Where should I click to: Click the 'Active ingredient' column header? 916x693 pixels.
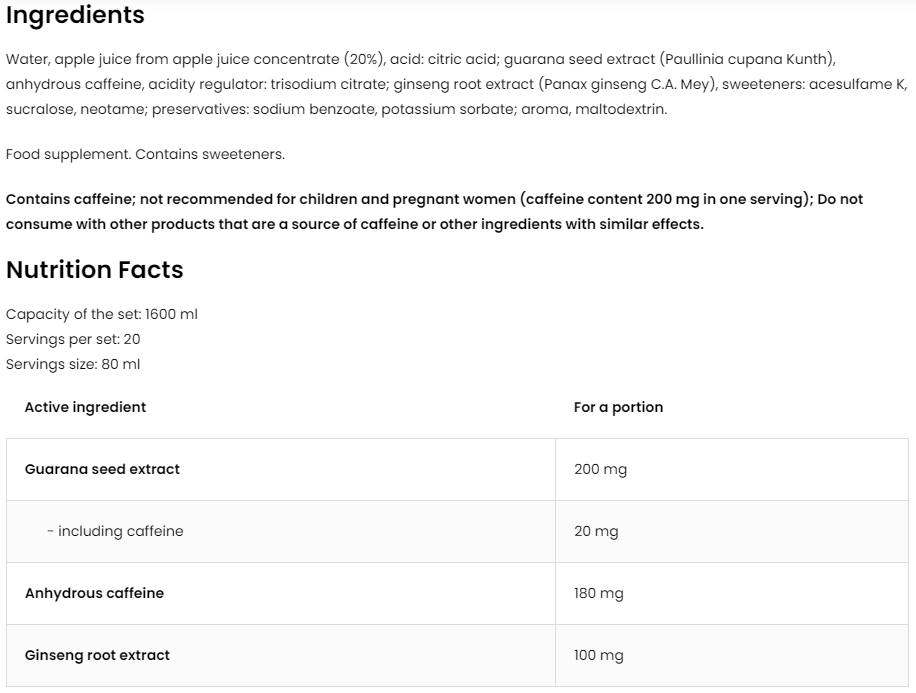click(85, 407)
